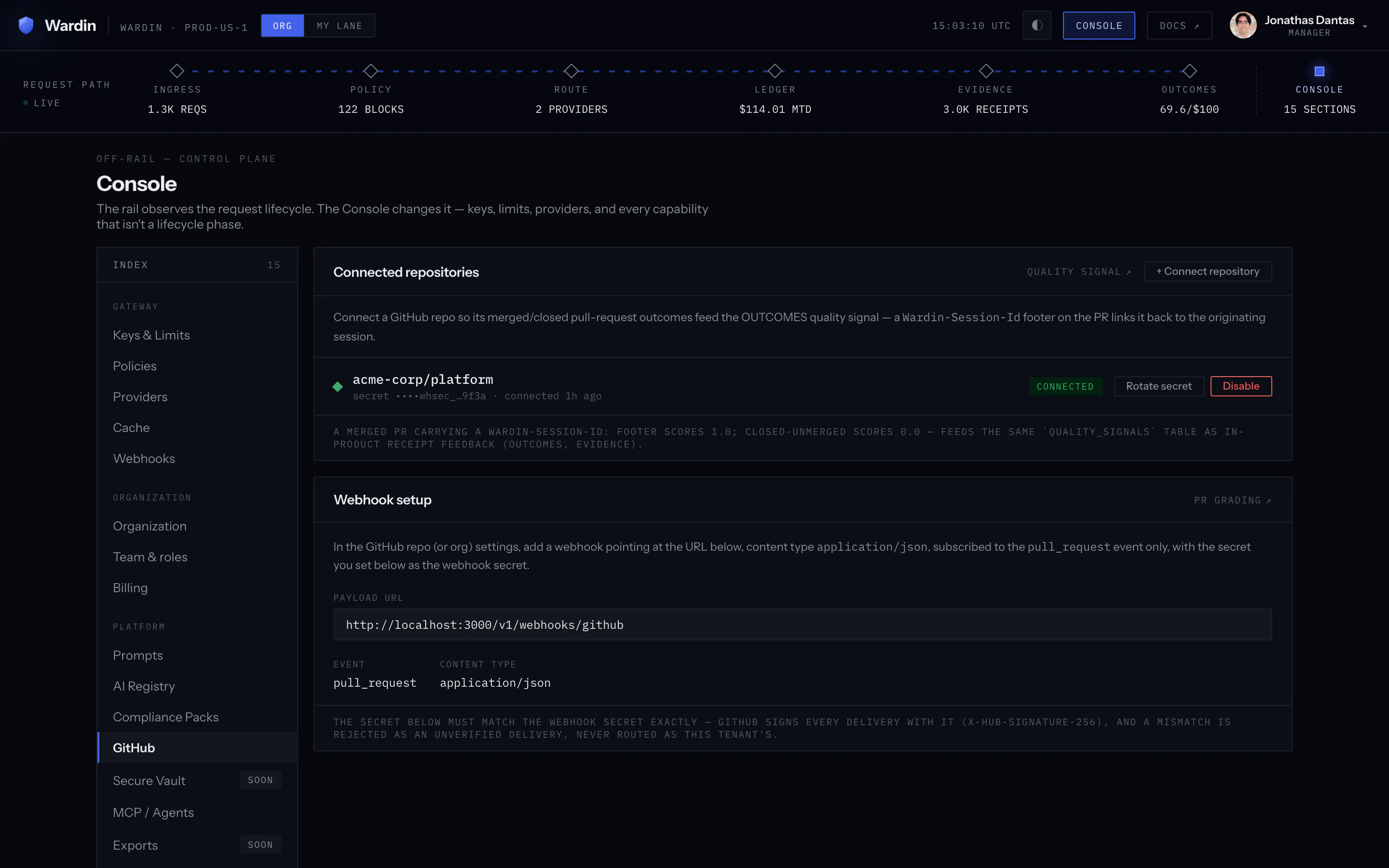Image resolution: width=1389 pixels, height=868 pixels.
Task: Open the DOCS external link
Action: [1179, 26]
